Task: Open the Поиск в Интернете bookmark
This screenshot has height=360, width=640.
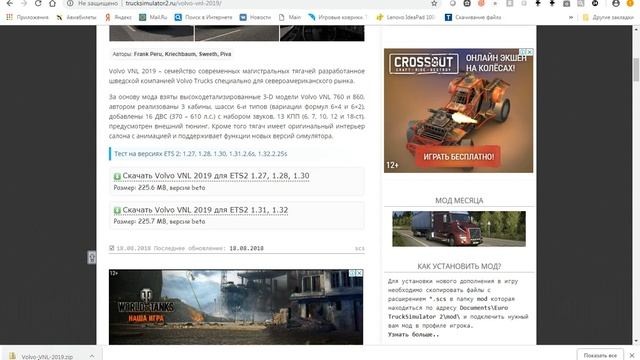Action: click(203, 17)
